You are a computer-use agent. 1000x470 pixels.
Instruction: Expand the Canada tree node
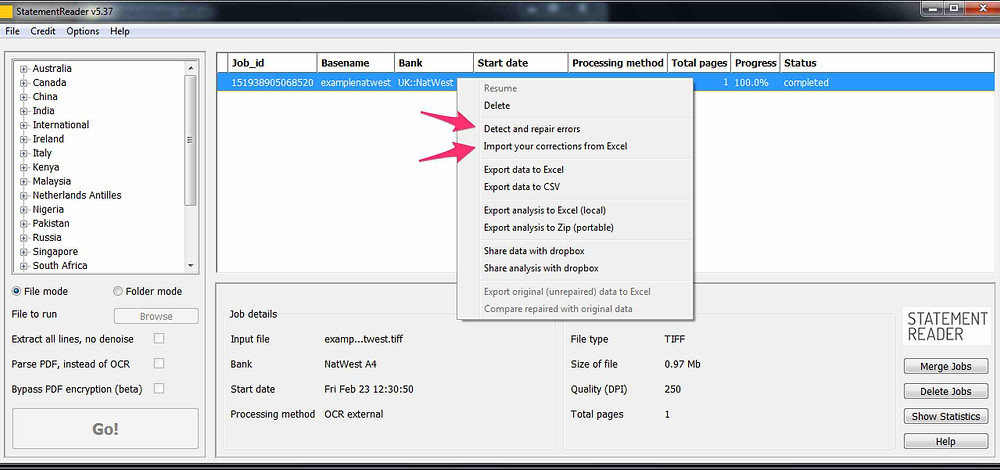24,83
